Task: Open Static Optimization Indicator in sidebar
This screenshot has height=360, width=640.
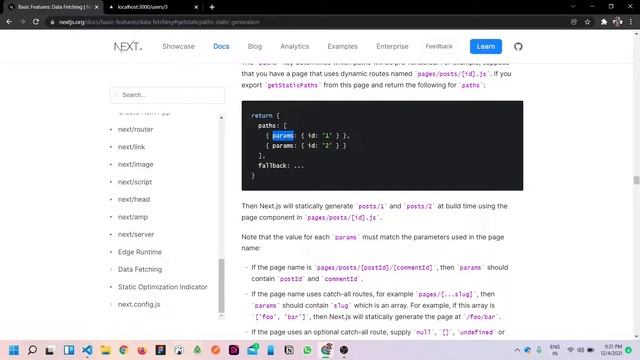Action: [162, 287]
